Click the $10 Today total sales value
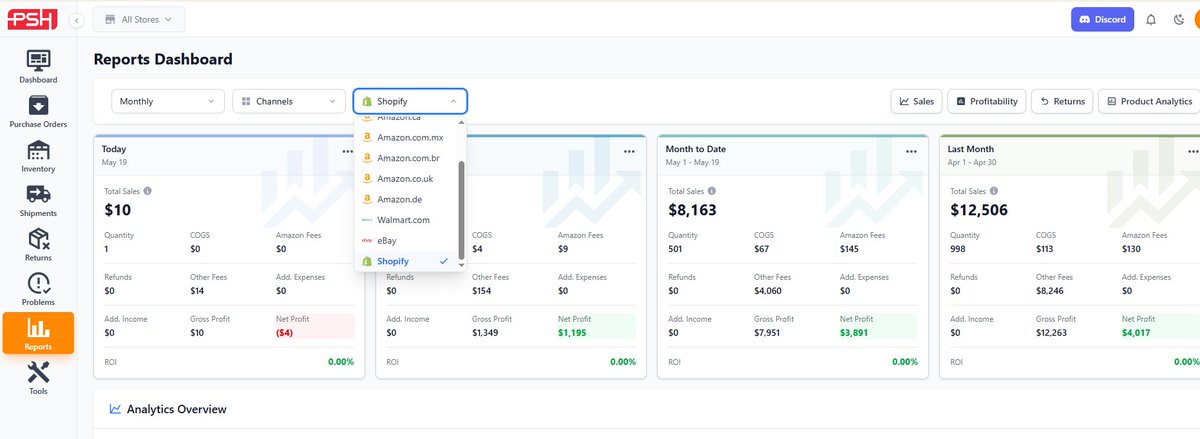Screen dimensions: 1200x439 point(117,210)
